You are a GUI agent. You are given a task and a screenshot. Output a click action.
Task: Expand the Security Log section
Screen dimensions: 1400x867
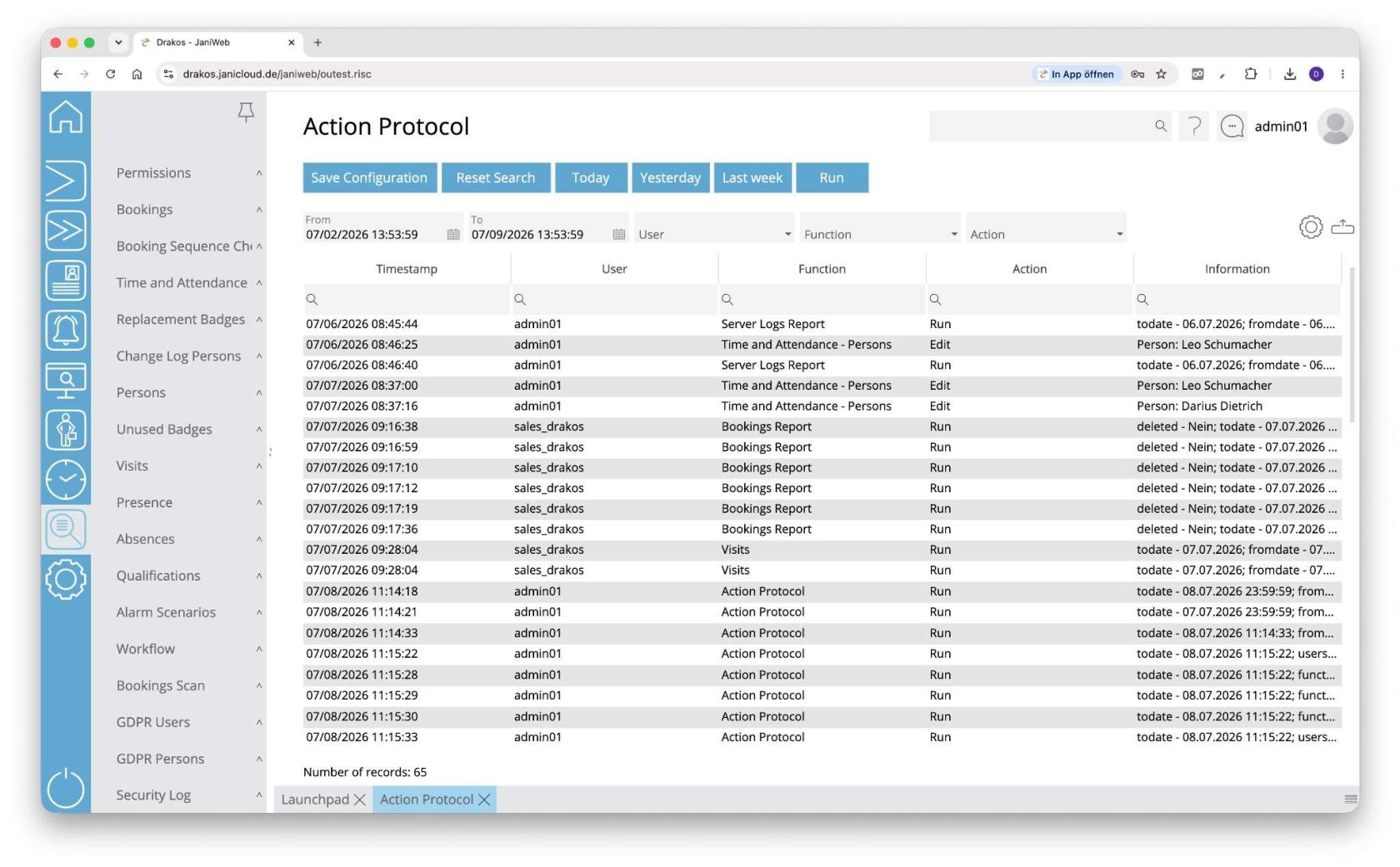coord(259,795)
